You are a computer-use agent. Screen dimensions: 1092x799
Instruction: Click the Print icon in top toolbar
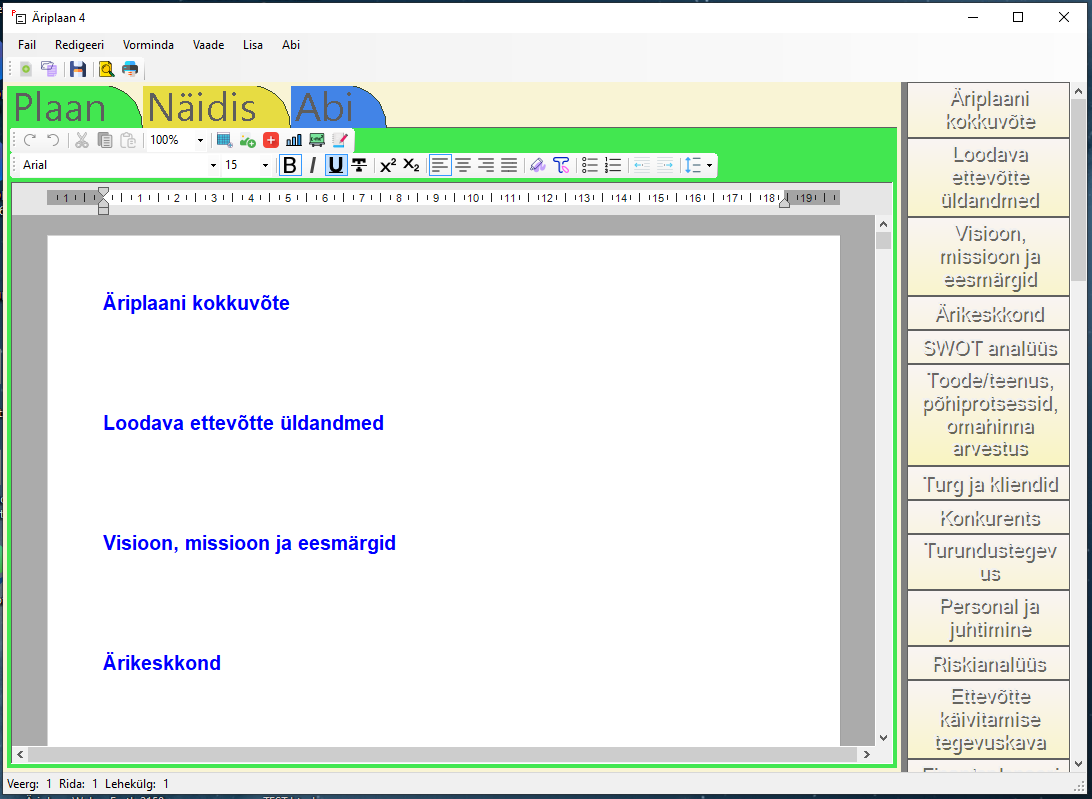click(x=130, y=69)
